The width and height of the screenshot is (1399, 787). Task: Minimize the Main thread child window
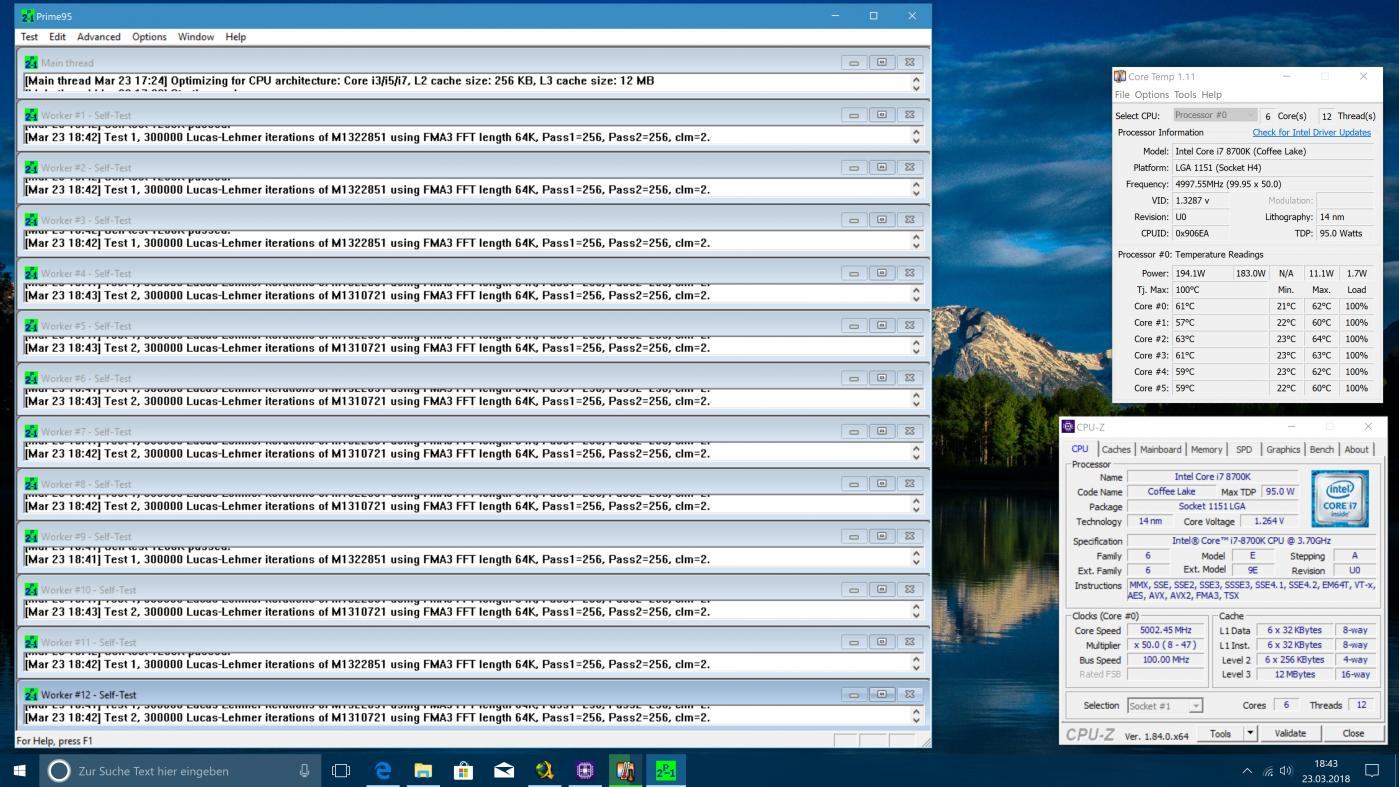coord(854,62)
